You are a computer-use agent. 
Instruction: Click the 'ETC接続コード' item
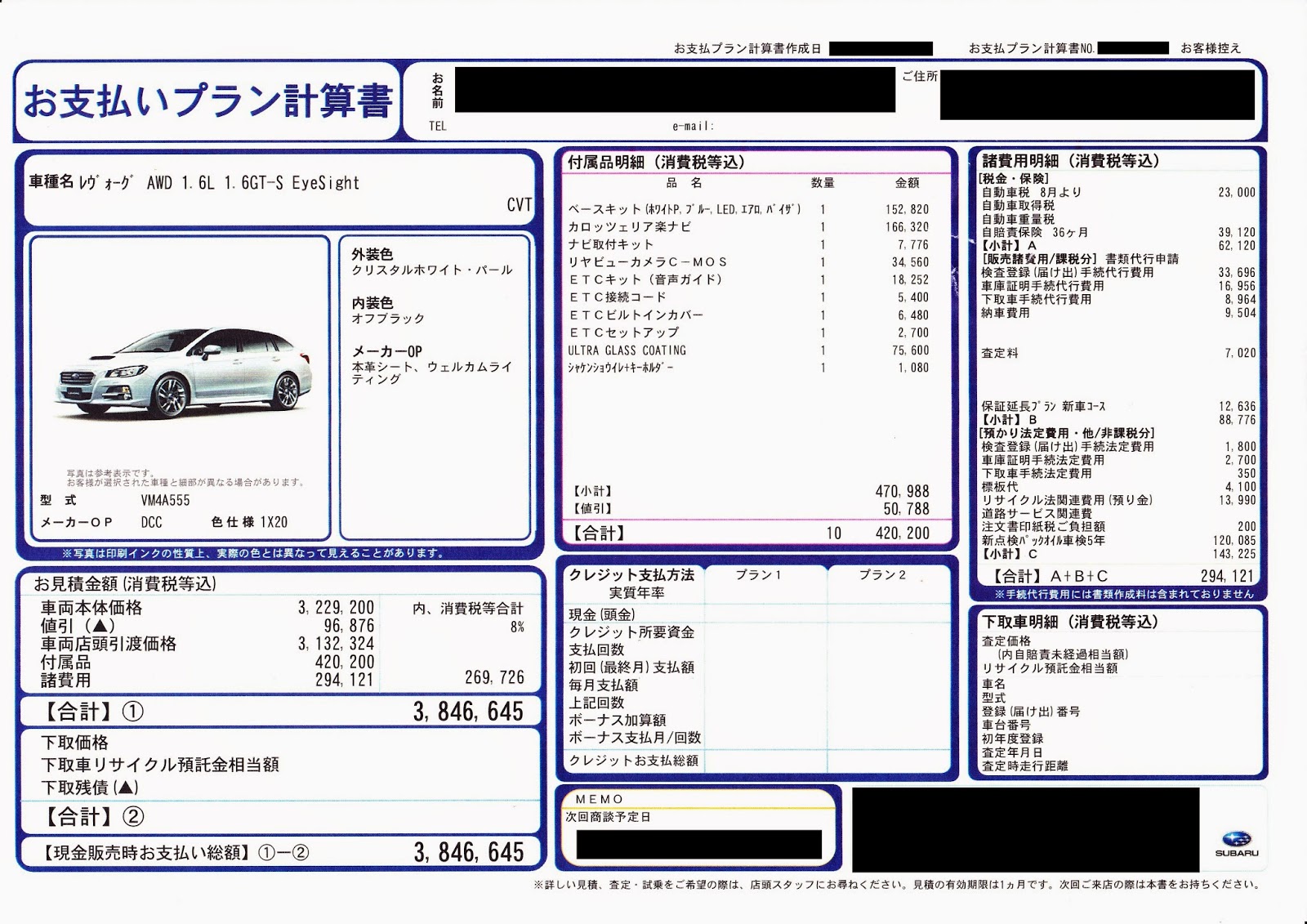(618, 297)
